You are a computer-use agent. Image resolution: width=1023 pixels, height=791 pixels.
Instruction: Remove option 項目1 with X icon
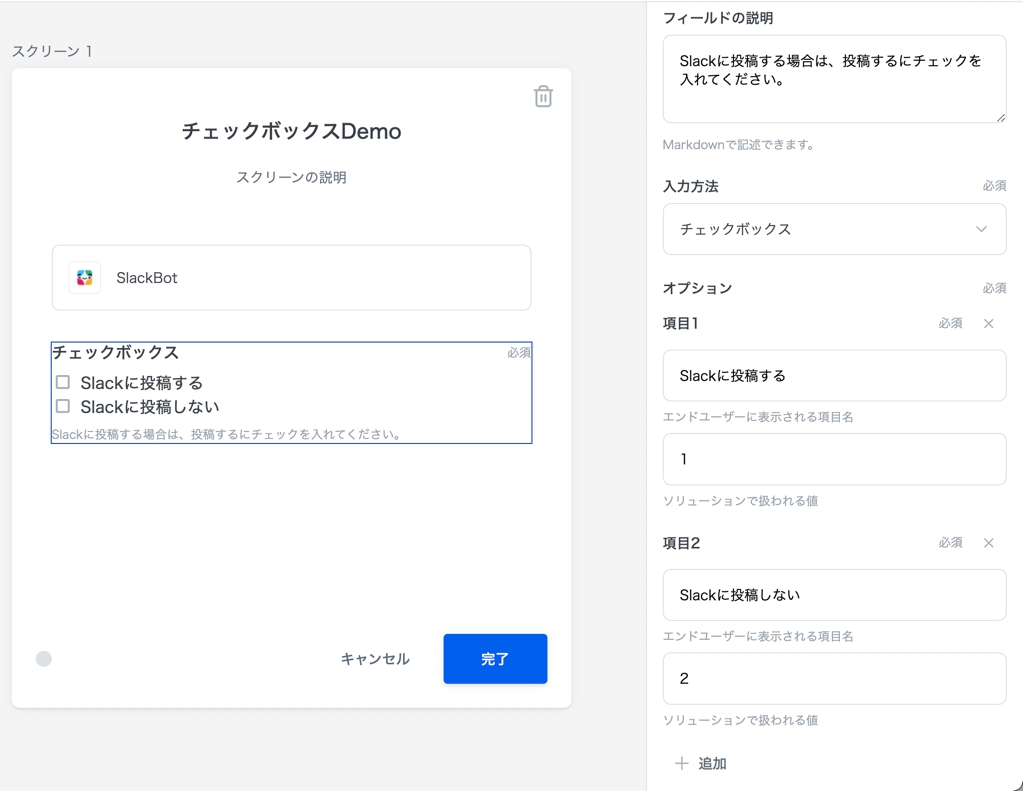pyautogui.click(x=988, y=324)
